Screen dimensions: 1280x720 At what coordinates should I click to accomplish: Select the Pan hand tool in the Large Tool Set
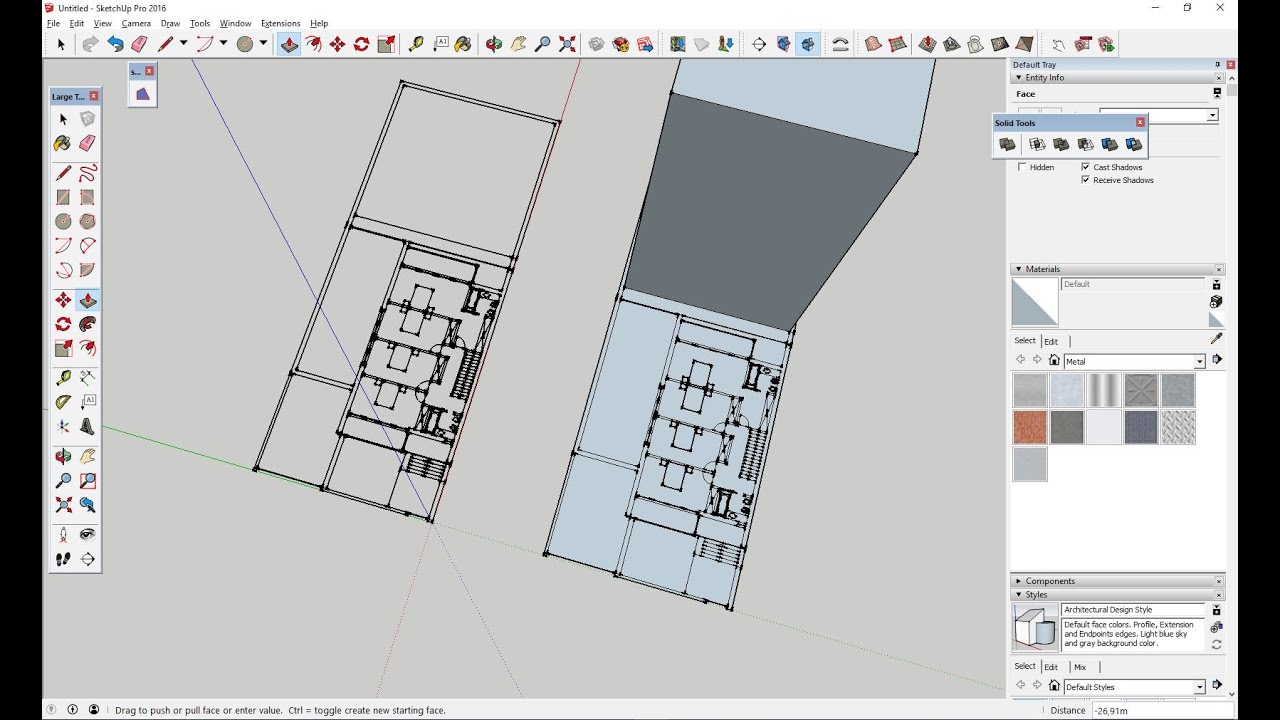tap(87, 456)
